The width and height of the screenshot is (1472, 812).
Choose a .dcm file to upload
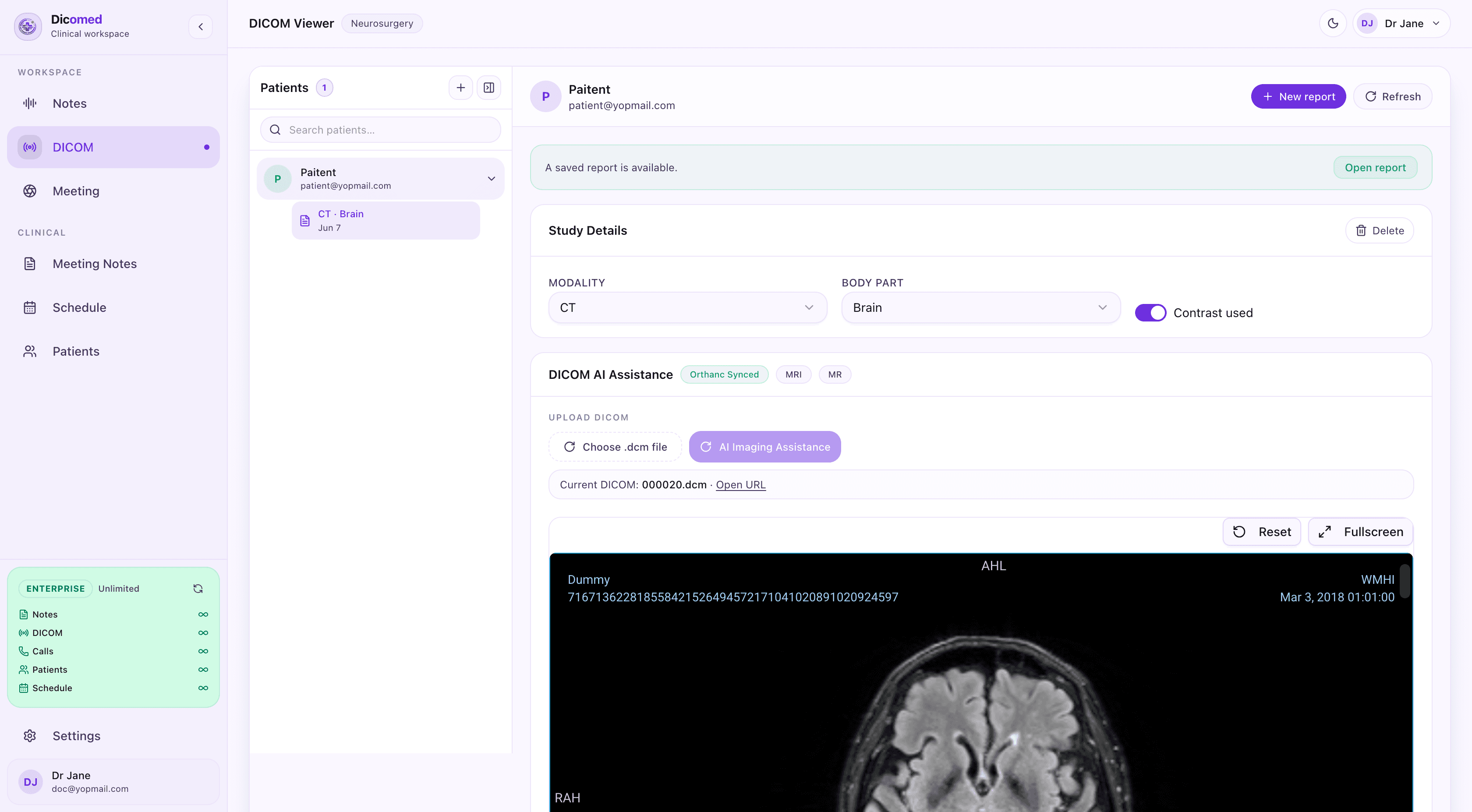click(x=616, y=446)
